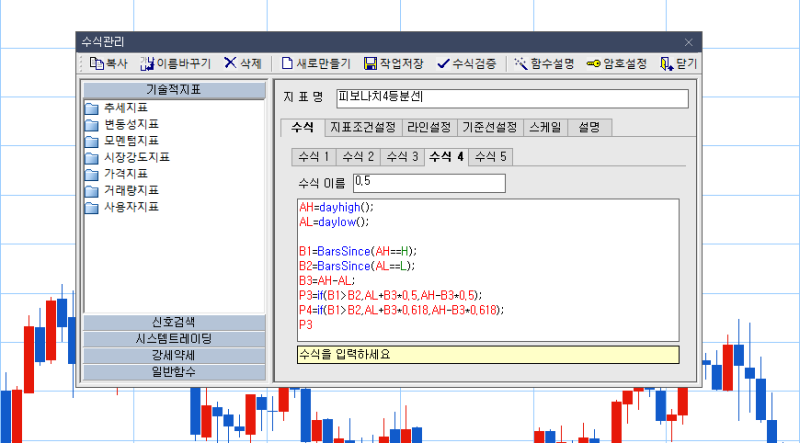Select the 시장강도지표 tree label
800x443 pixels.
(137, 157)
